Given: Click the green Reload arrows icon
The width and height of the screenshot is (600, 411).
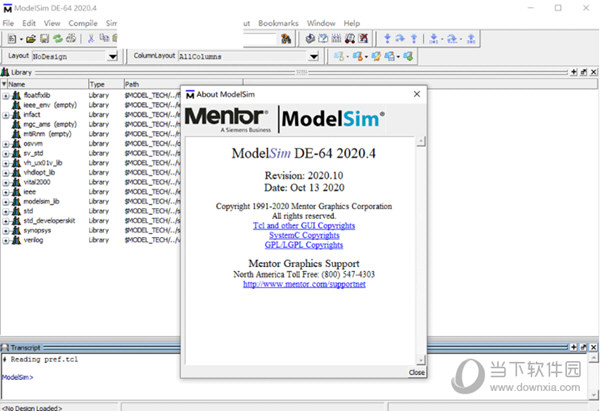Looking at the screenshot, I should [x=58, y=39].
